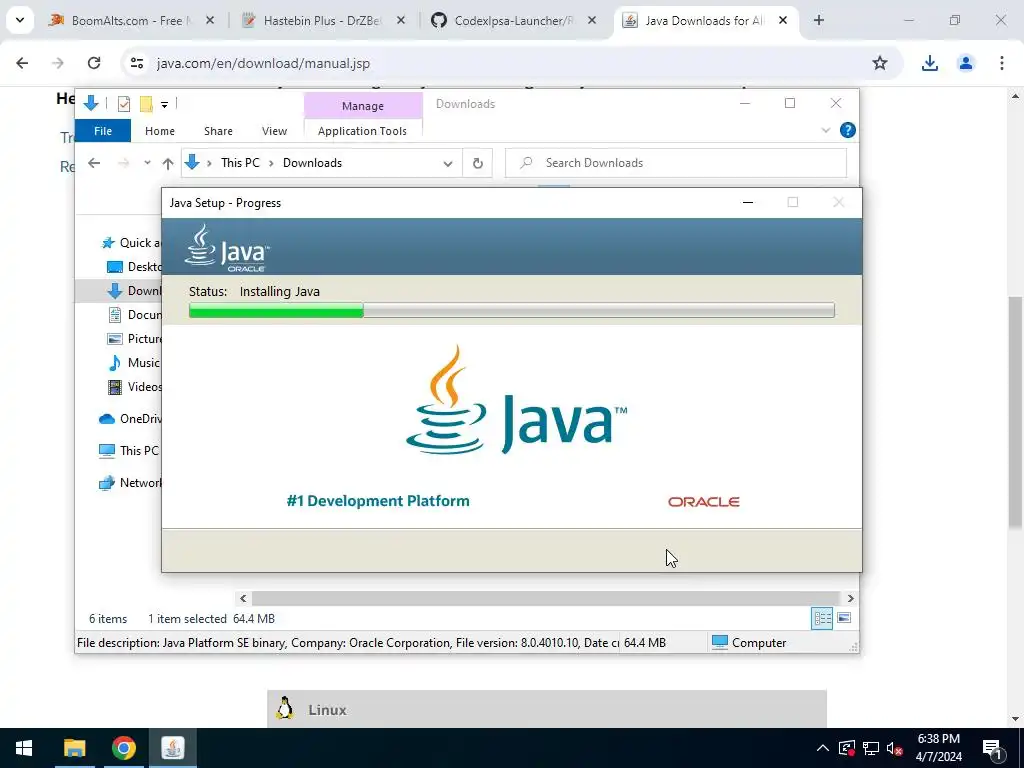Open Explorer Help question mark
This screenshot has width=1024, height=768.
(x=848, y=131)
